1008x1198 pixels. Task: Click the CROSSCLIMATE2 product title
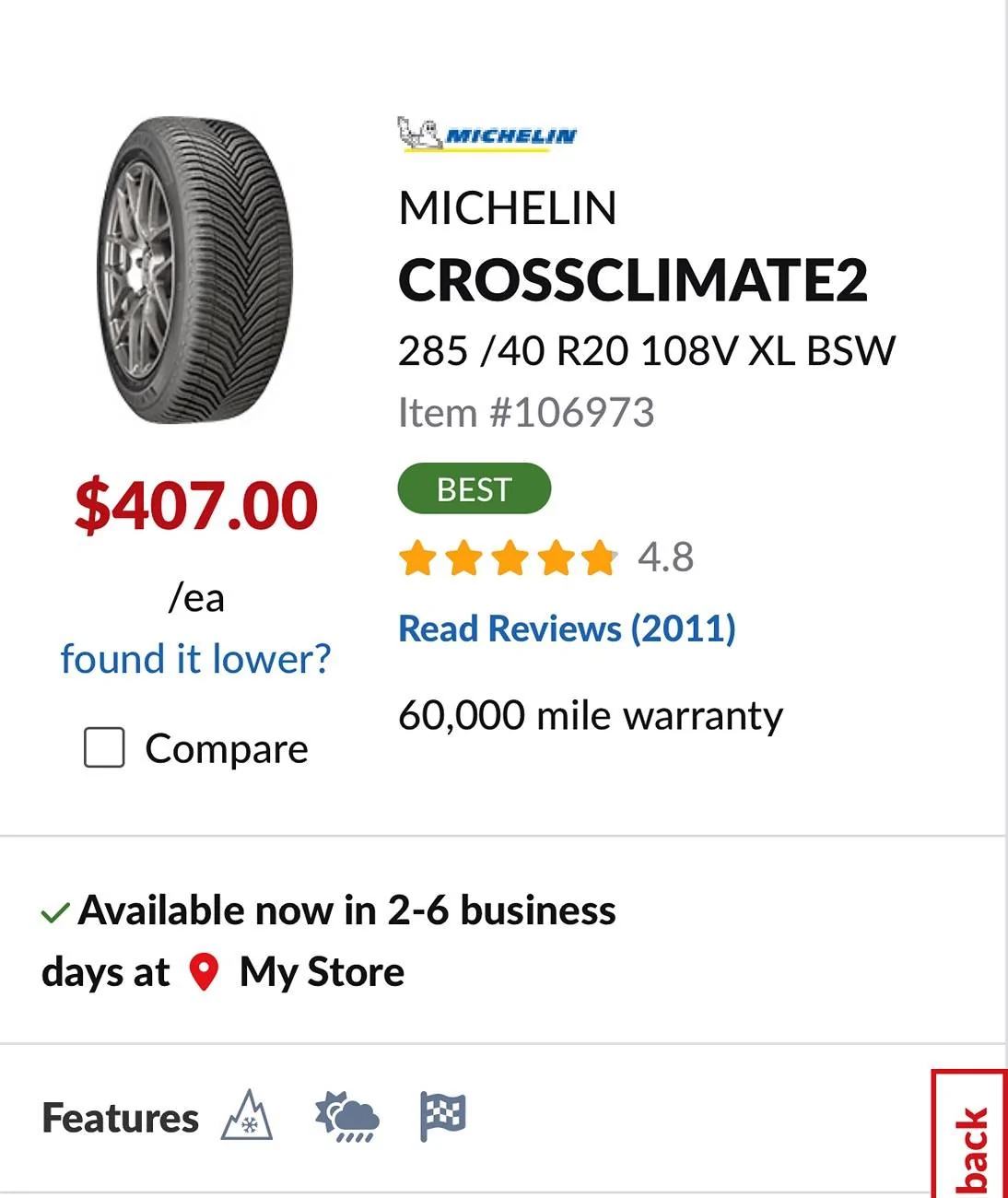pyautogui.click(x=633, y=280)
